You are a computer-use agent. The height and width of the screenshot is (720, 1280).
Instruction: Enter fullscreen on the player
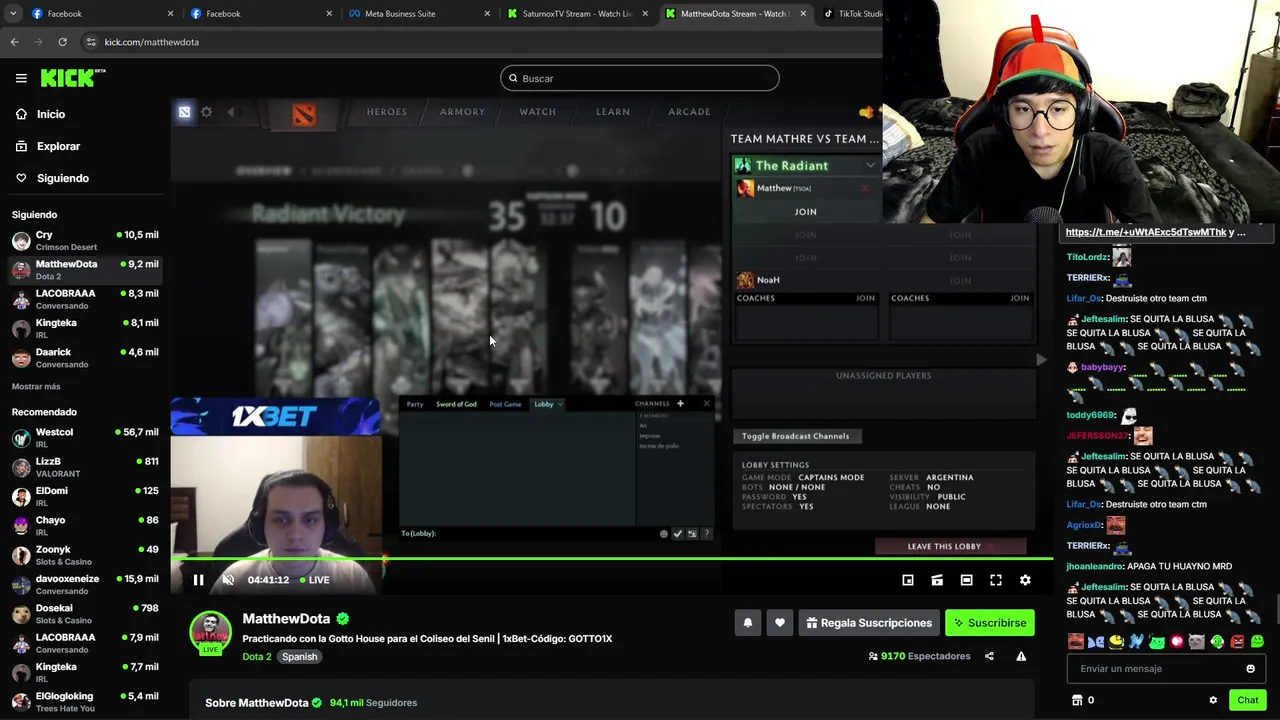[996, 580]
